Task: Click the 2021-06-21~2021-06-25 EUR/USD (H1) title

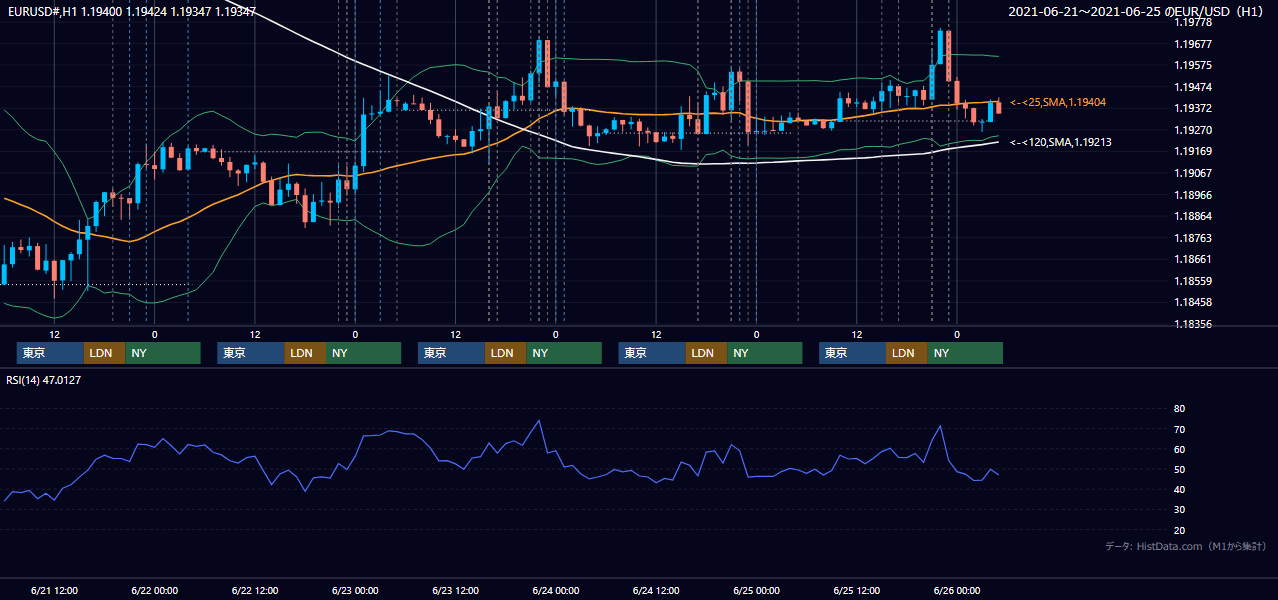Action: tap(1138, 12)
